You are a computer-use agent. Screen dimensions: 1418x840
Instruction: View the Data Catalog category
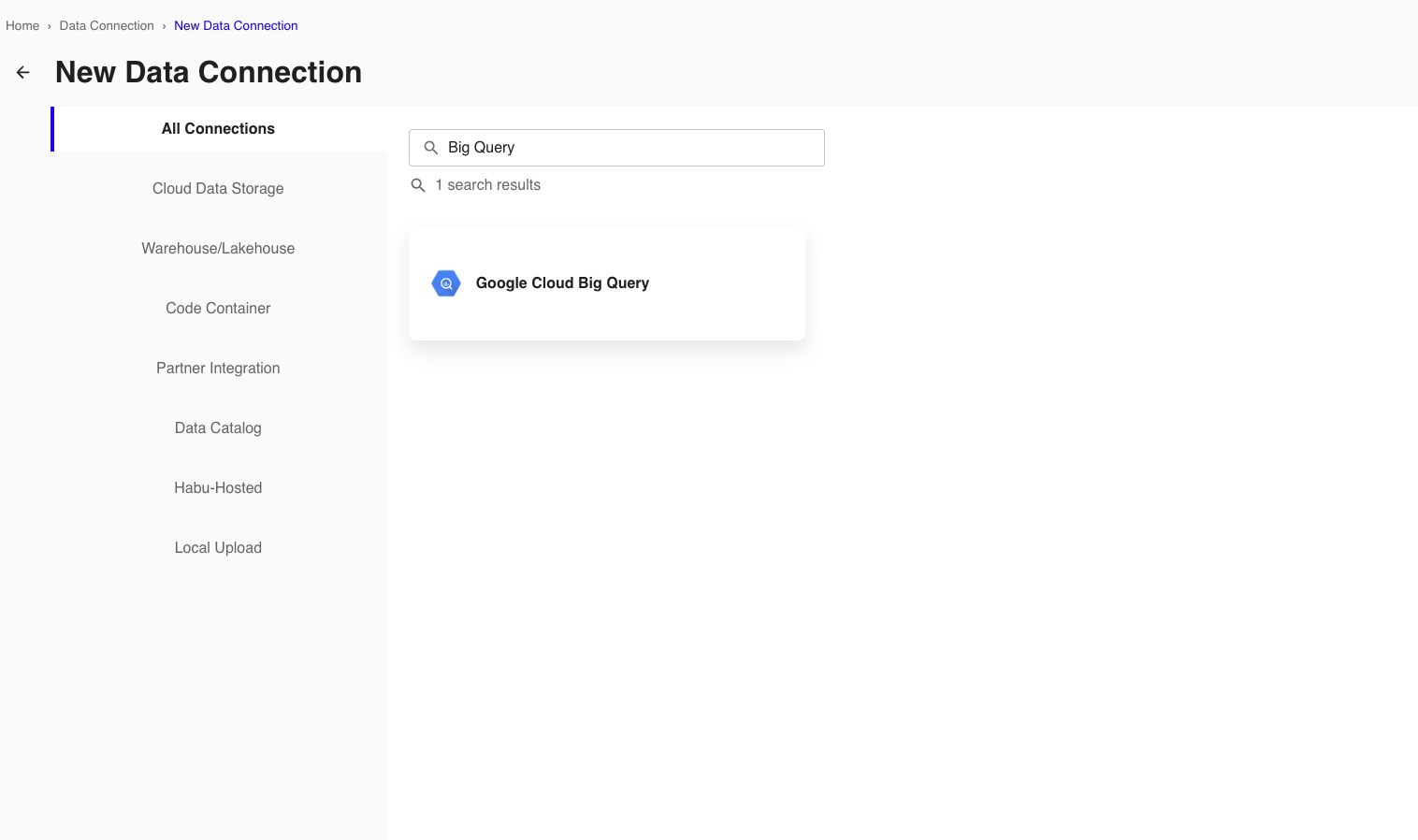[x=218, y=428]
